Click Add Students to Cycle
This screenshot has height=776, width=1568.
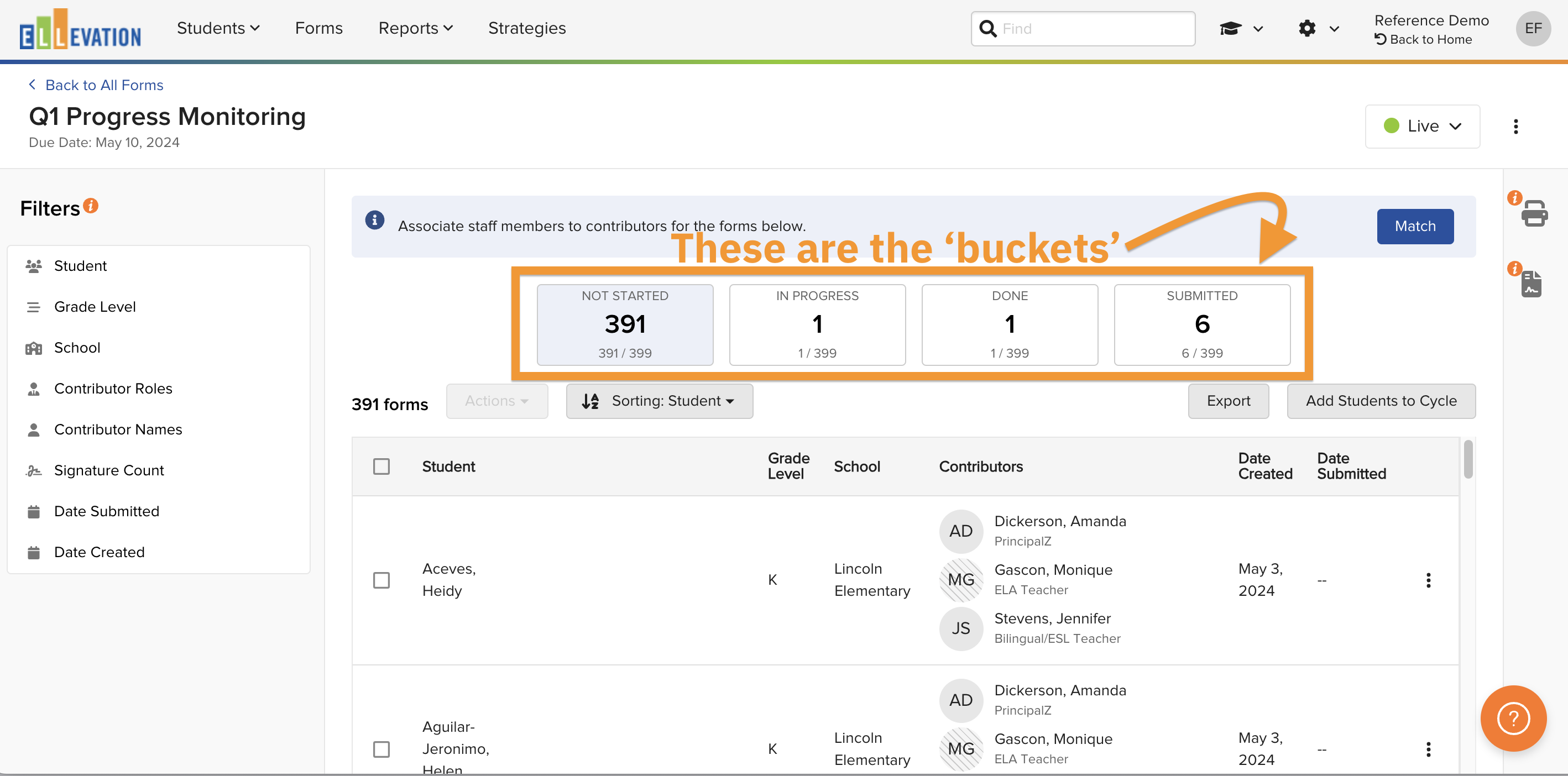tap(1381, 401)
